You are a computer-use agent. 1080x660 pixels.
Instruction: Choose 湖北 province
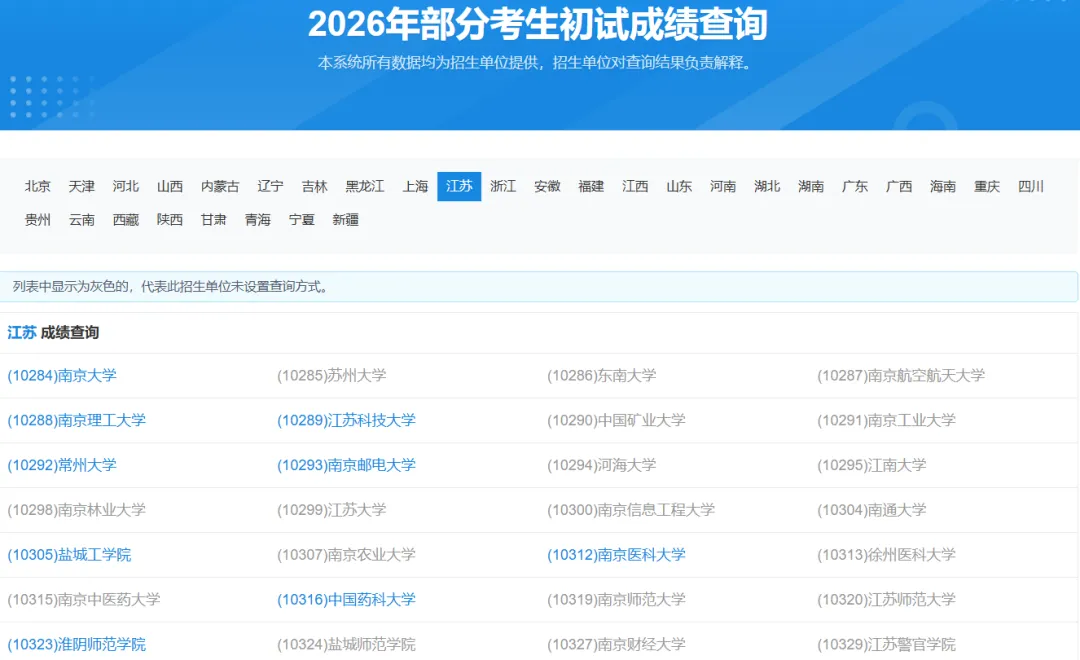coord(767,187)
